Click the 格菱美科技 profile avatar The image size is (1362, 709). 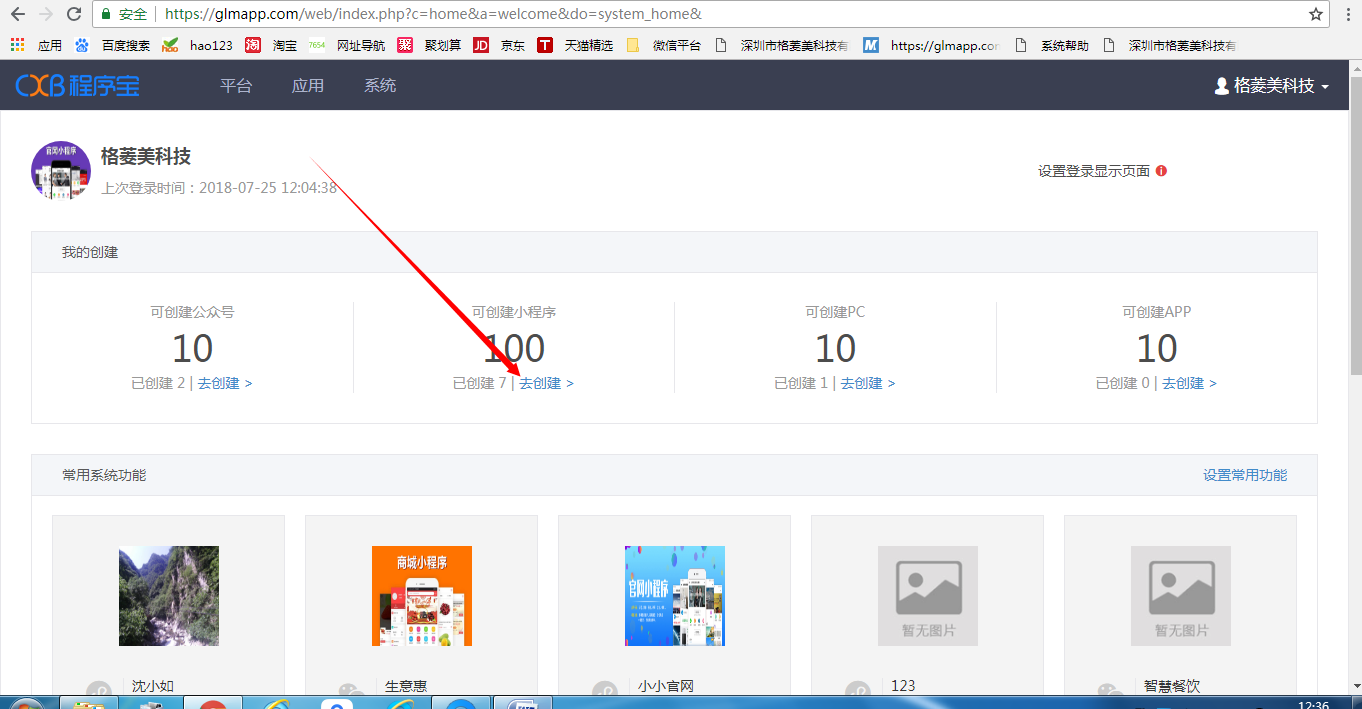61,171
